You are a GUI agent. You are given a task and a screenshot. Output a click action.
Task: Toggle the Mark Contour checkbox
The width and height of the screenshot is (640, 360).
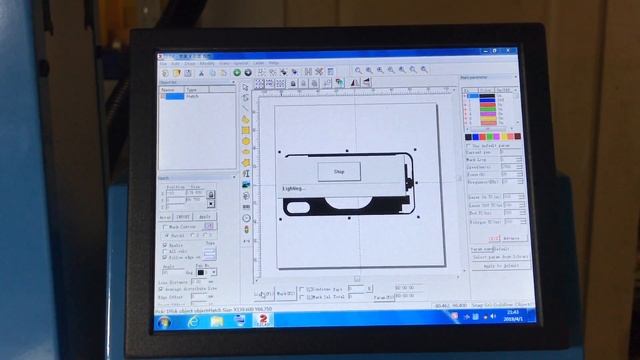165,227
